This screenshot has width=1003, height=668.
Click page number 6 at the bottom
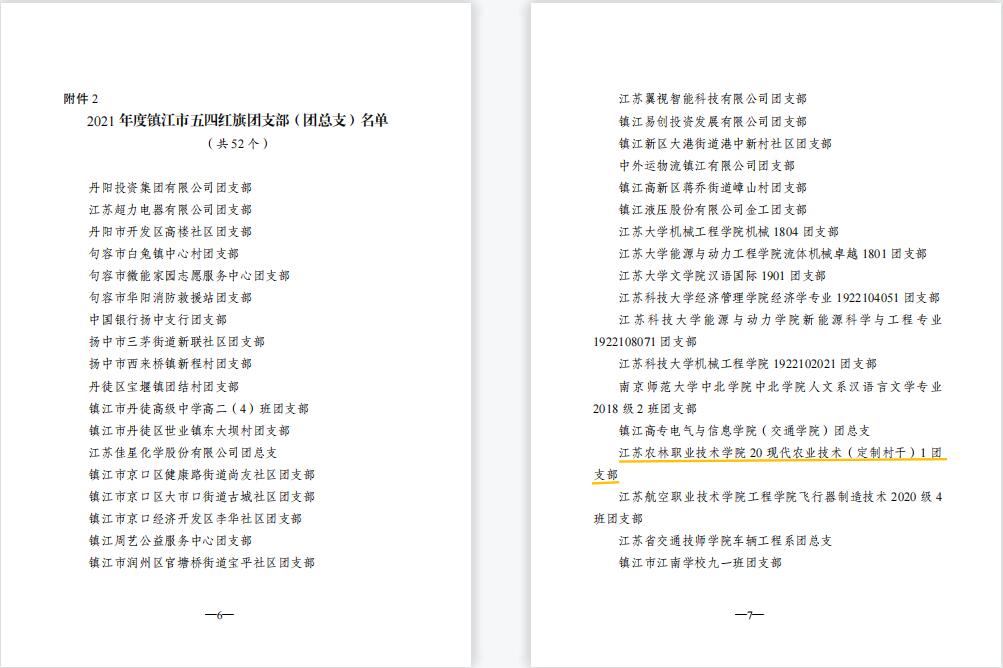point(219,614)
